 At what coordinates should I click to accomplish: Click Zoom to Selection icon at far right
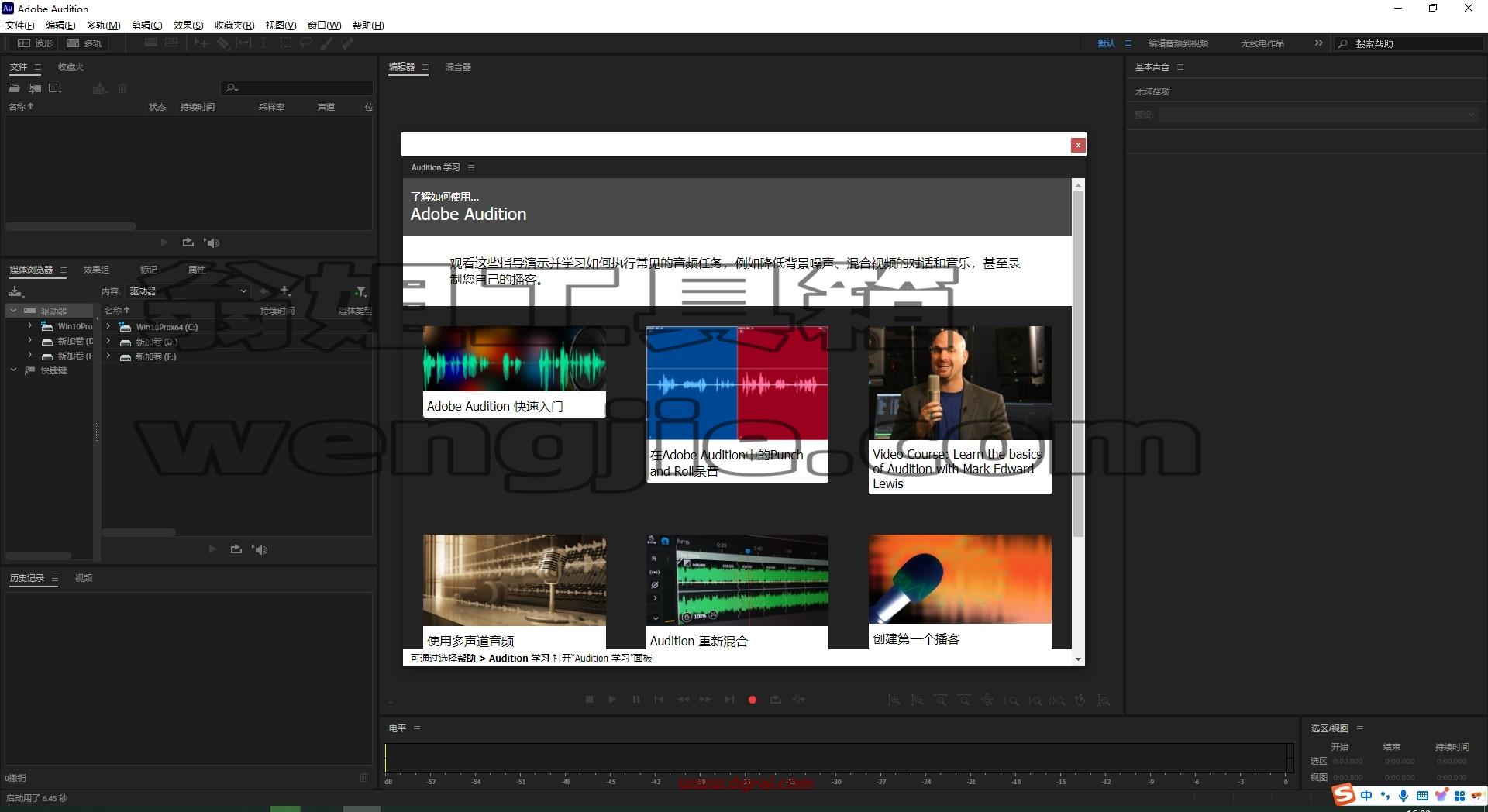pyautogui.click(x=1104, y=700)
